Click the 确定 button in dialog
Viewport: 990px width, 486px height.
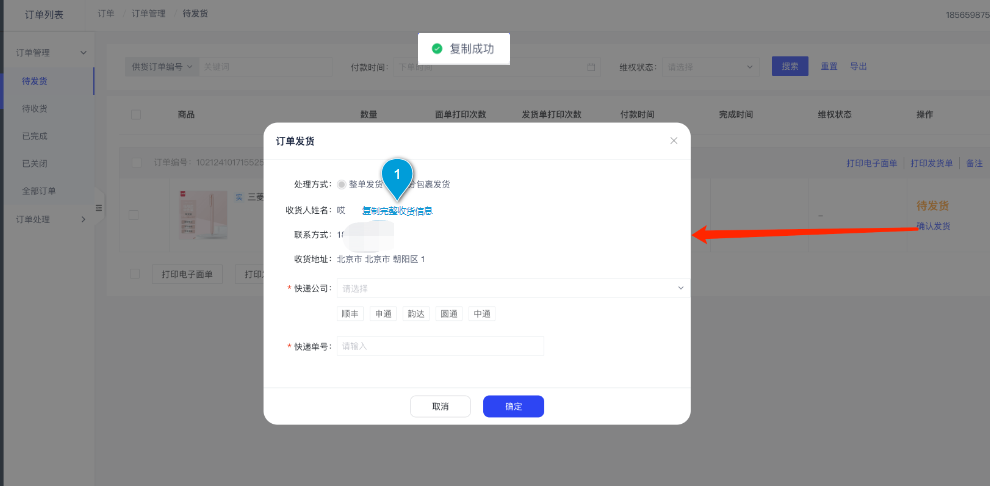point(513,406)
